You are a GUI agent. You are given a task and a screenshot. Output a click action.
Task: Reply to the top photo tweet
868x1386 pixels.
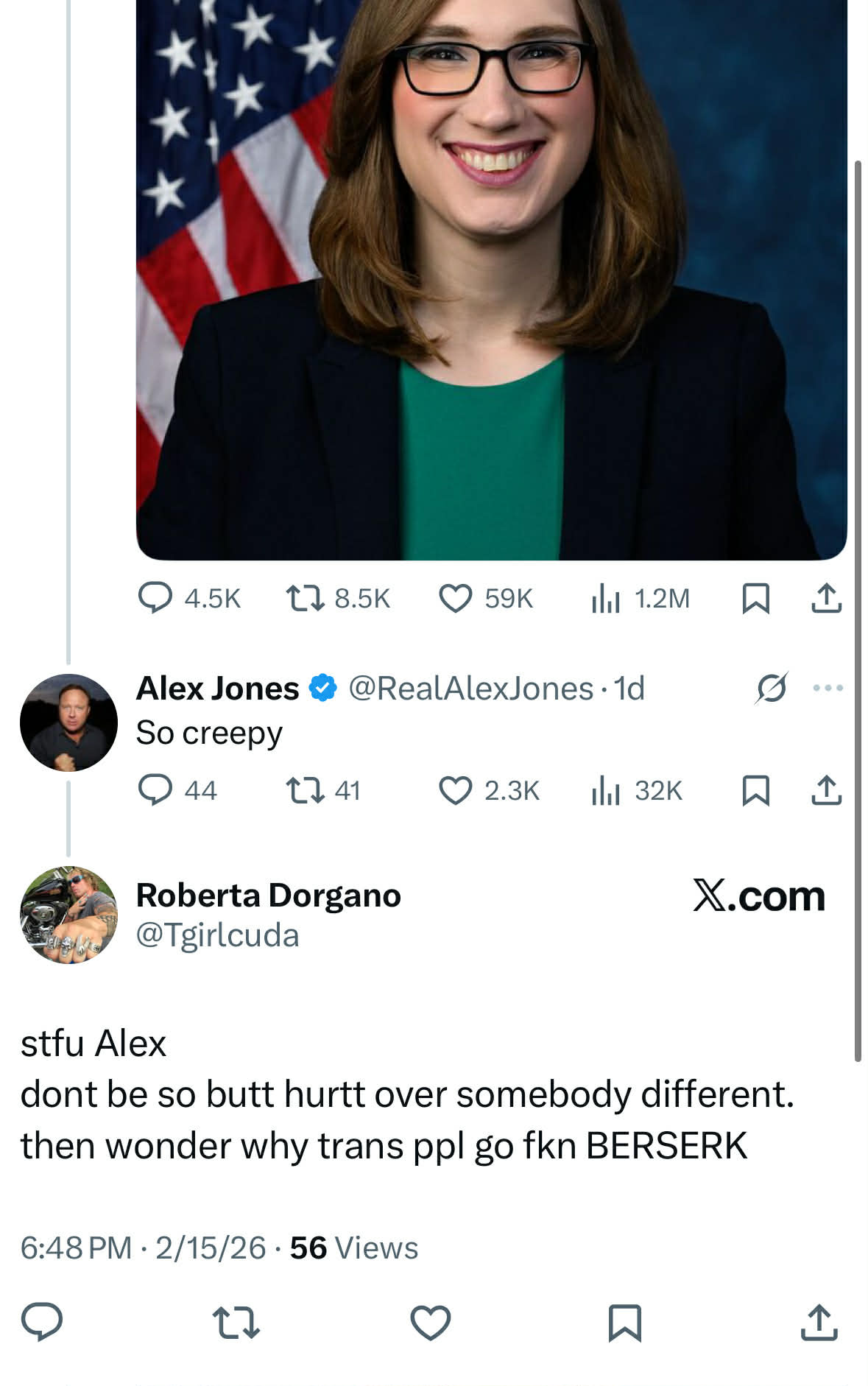[x=155, y=598]
